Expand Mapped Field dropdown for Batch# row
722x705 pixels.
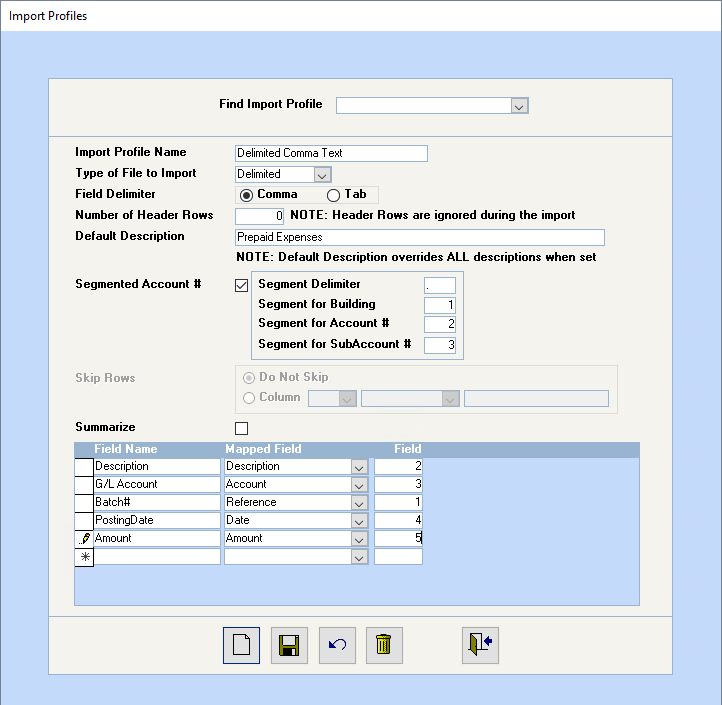(359, 502)
